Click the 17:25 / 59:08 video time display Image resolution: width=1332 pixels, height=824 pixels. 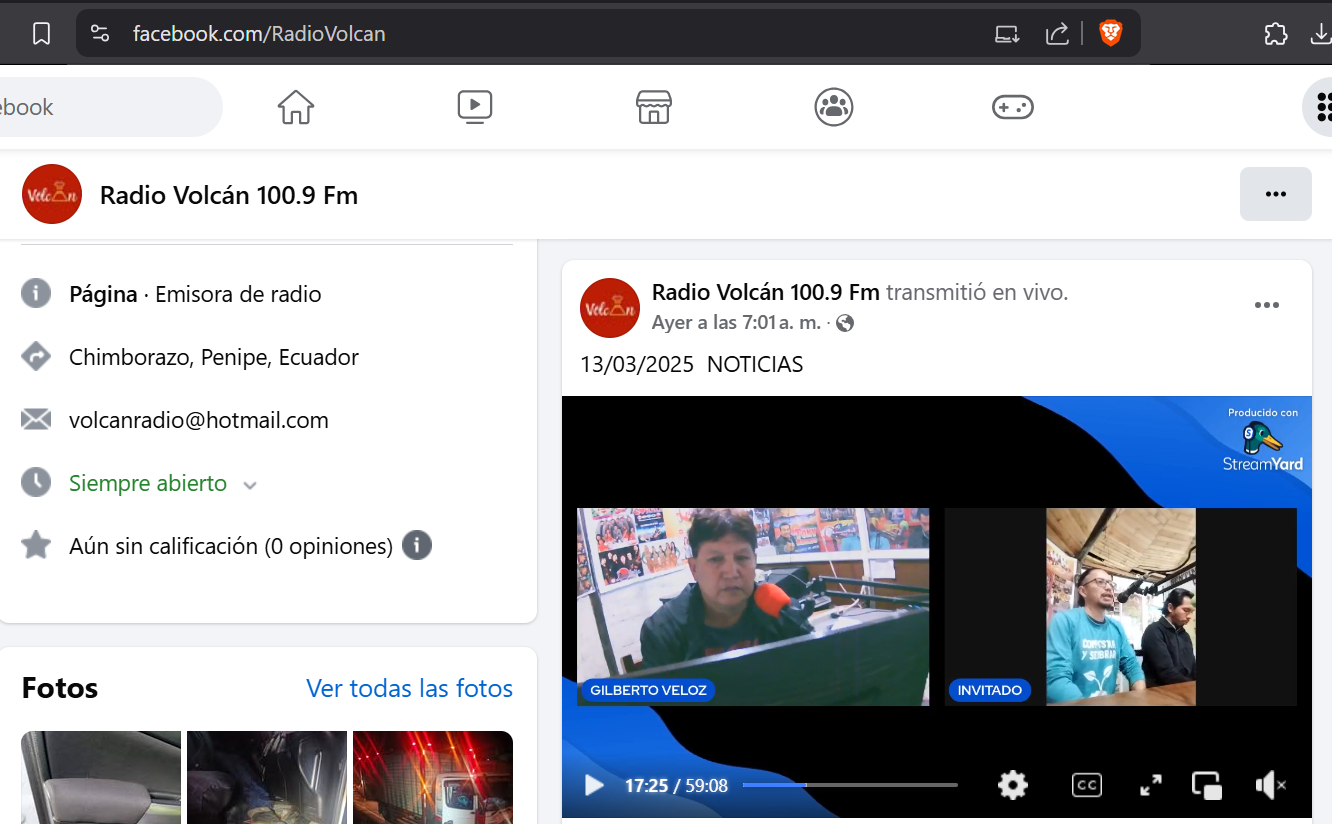pos(677,786)
